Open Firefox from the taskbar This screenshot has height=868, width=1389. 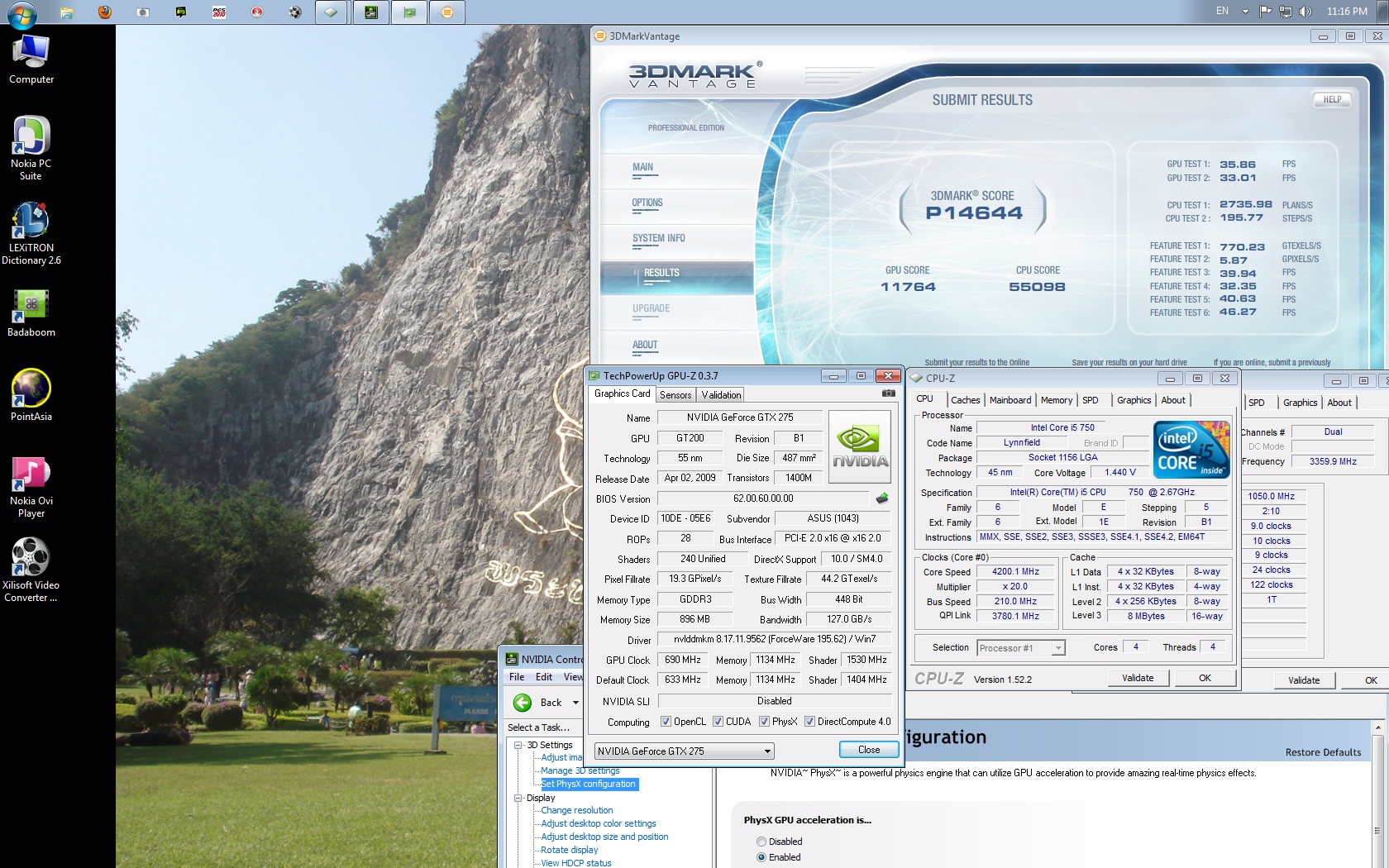pos(104,12)
